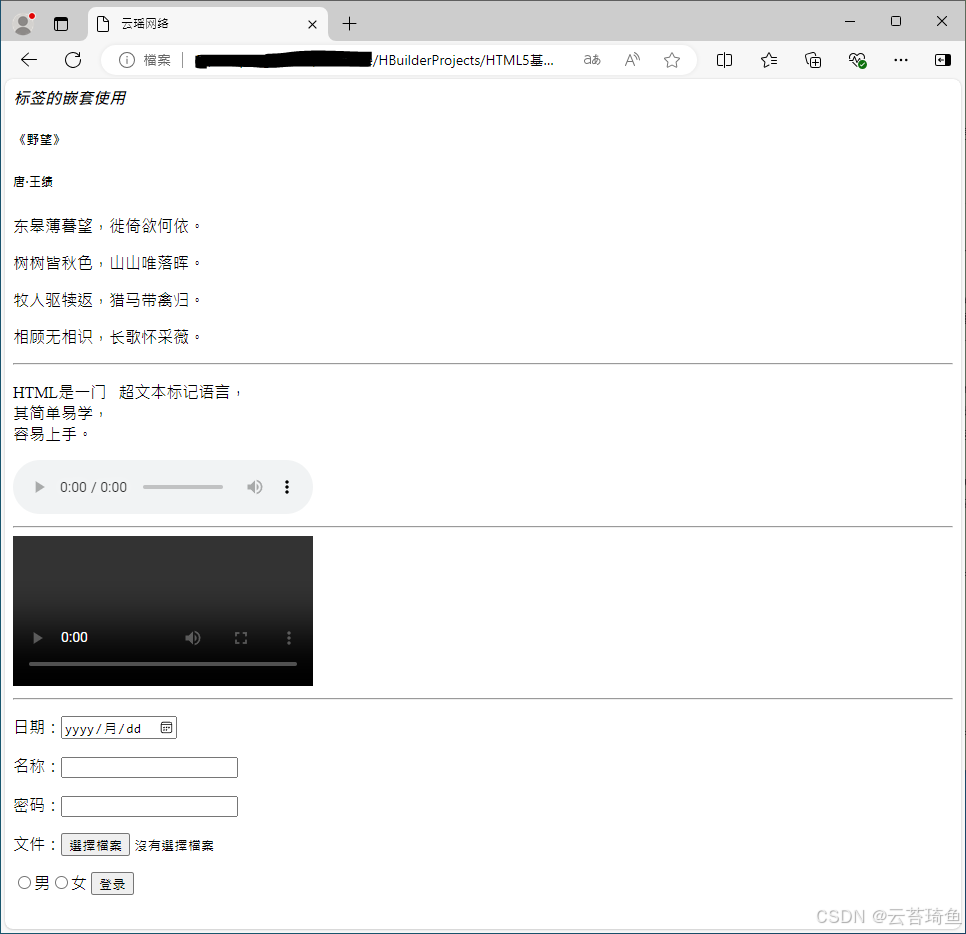Open the date picker calendar icon

(x=166, y=728)
